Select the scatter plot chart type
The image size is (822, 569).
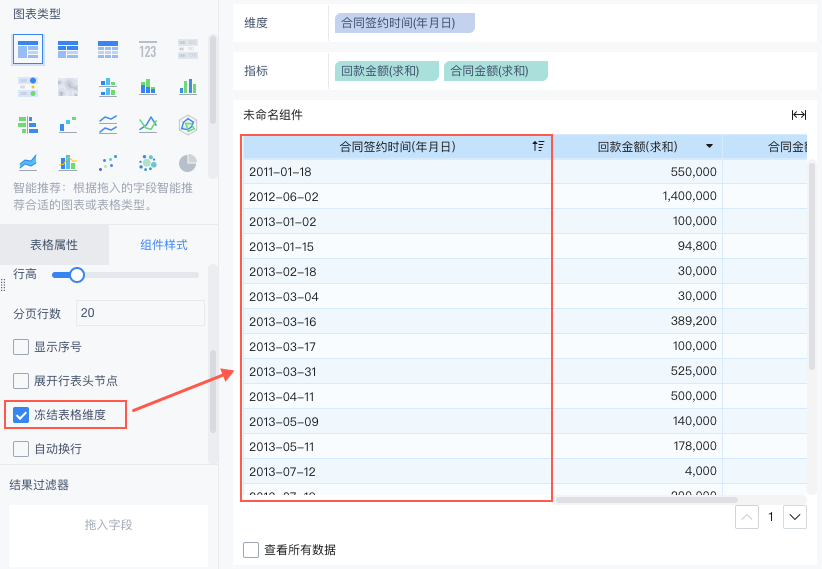click(108, 163)
